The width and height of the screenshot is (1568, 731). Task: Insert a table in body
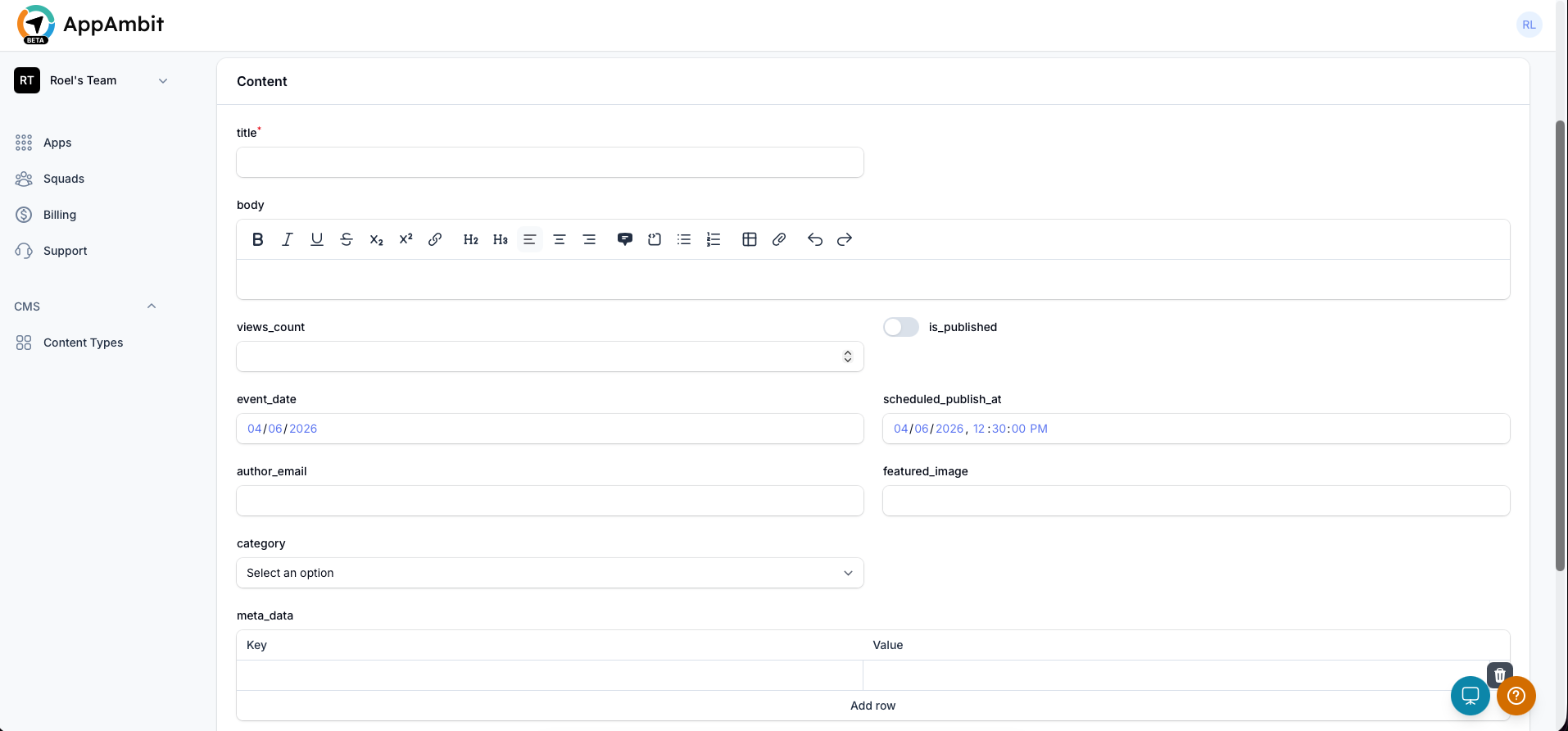[x=750, y=239]
